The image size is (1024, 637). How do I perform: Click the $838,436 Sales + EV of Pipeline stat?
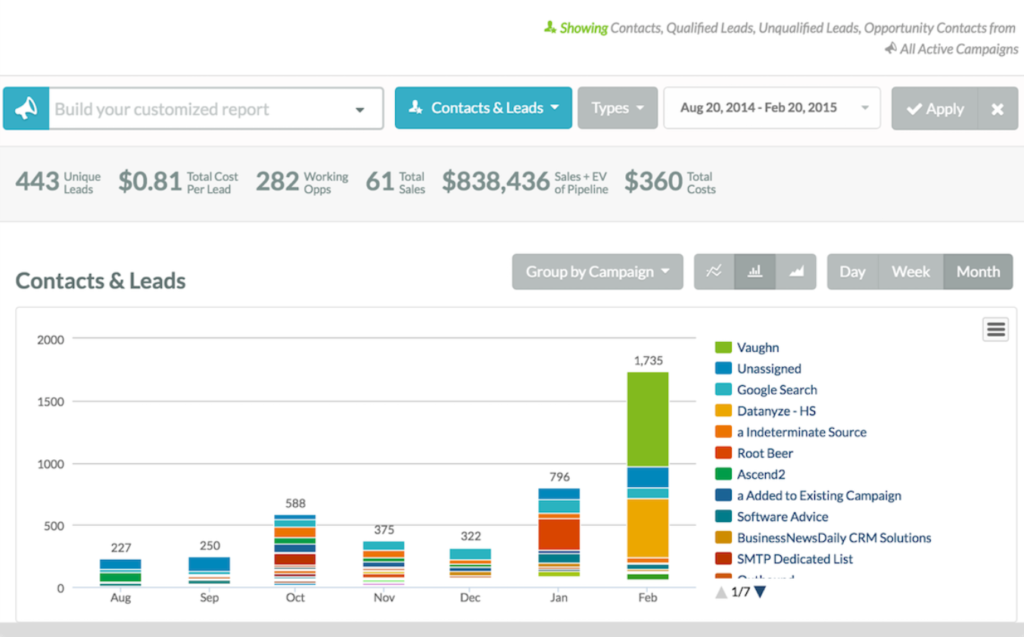525,182
